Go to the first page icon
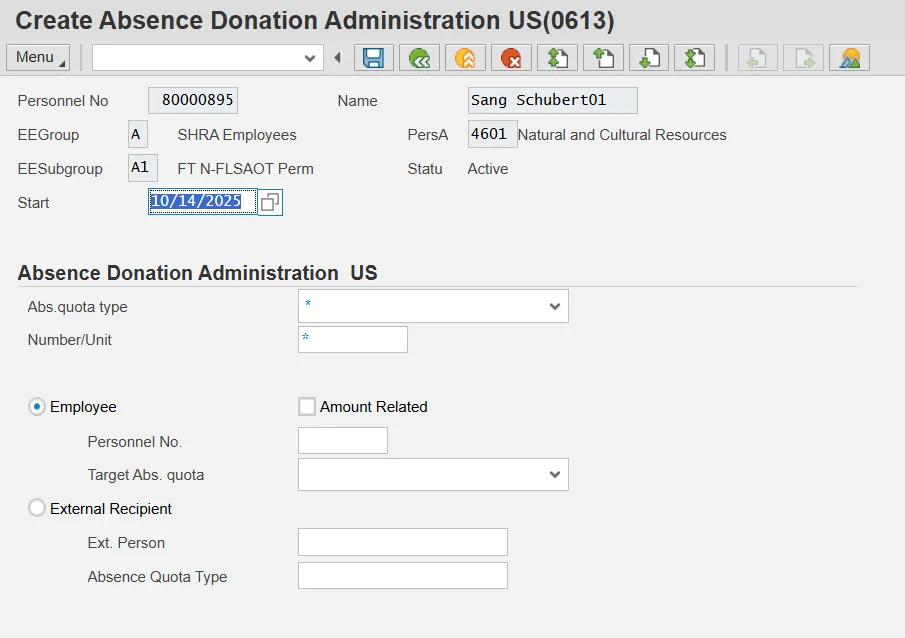905x638 pixels. pyautogui.click(x=557, y=58)
